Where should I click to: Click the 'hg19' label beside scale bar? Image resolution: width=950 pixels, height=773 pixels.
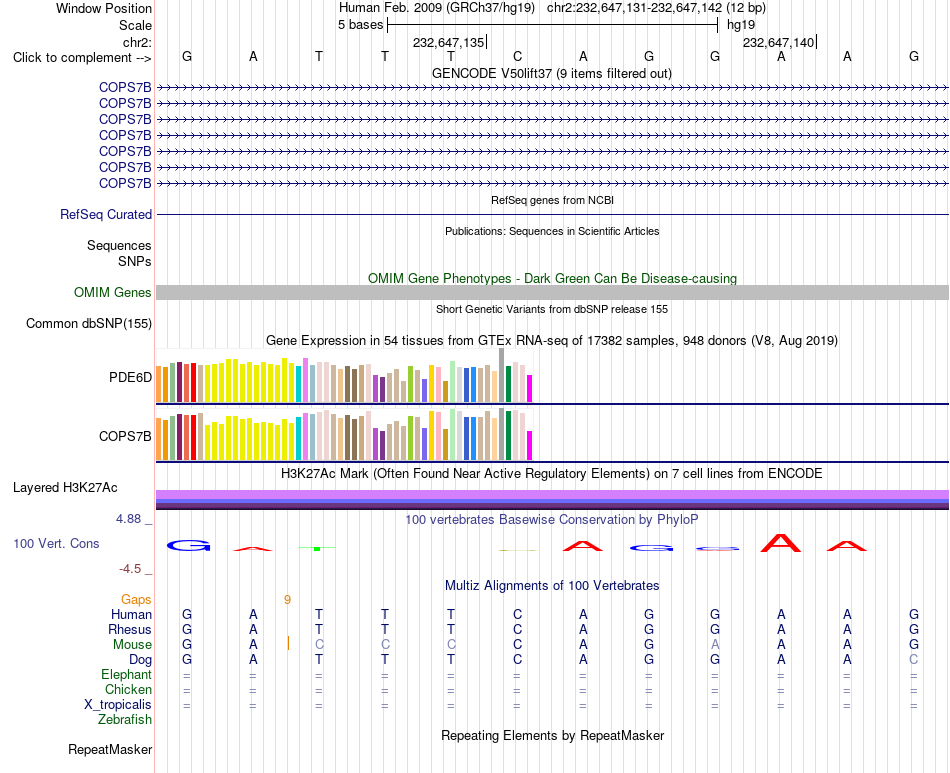point(741,25)
